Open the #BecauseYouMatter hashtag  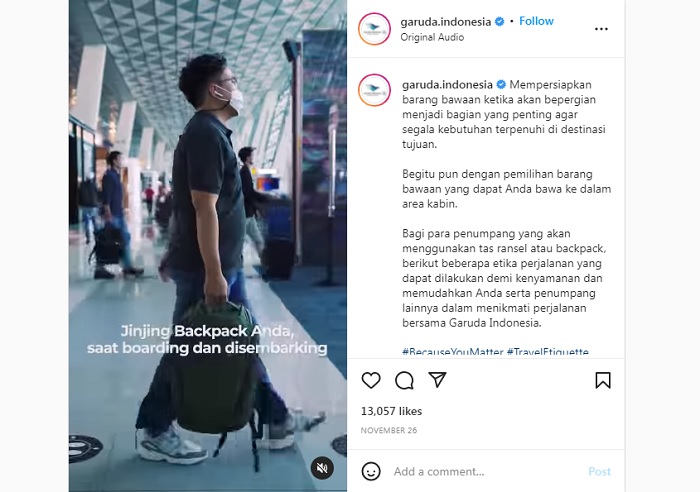point(453,352)
